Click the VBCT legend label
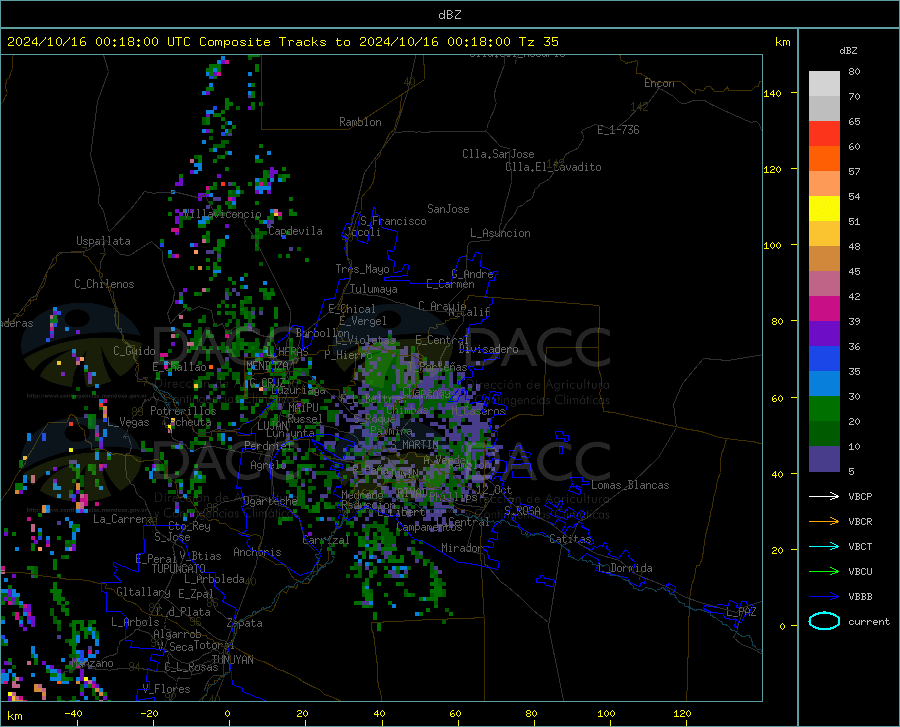900x727 pixels. (860, 546)
